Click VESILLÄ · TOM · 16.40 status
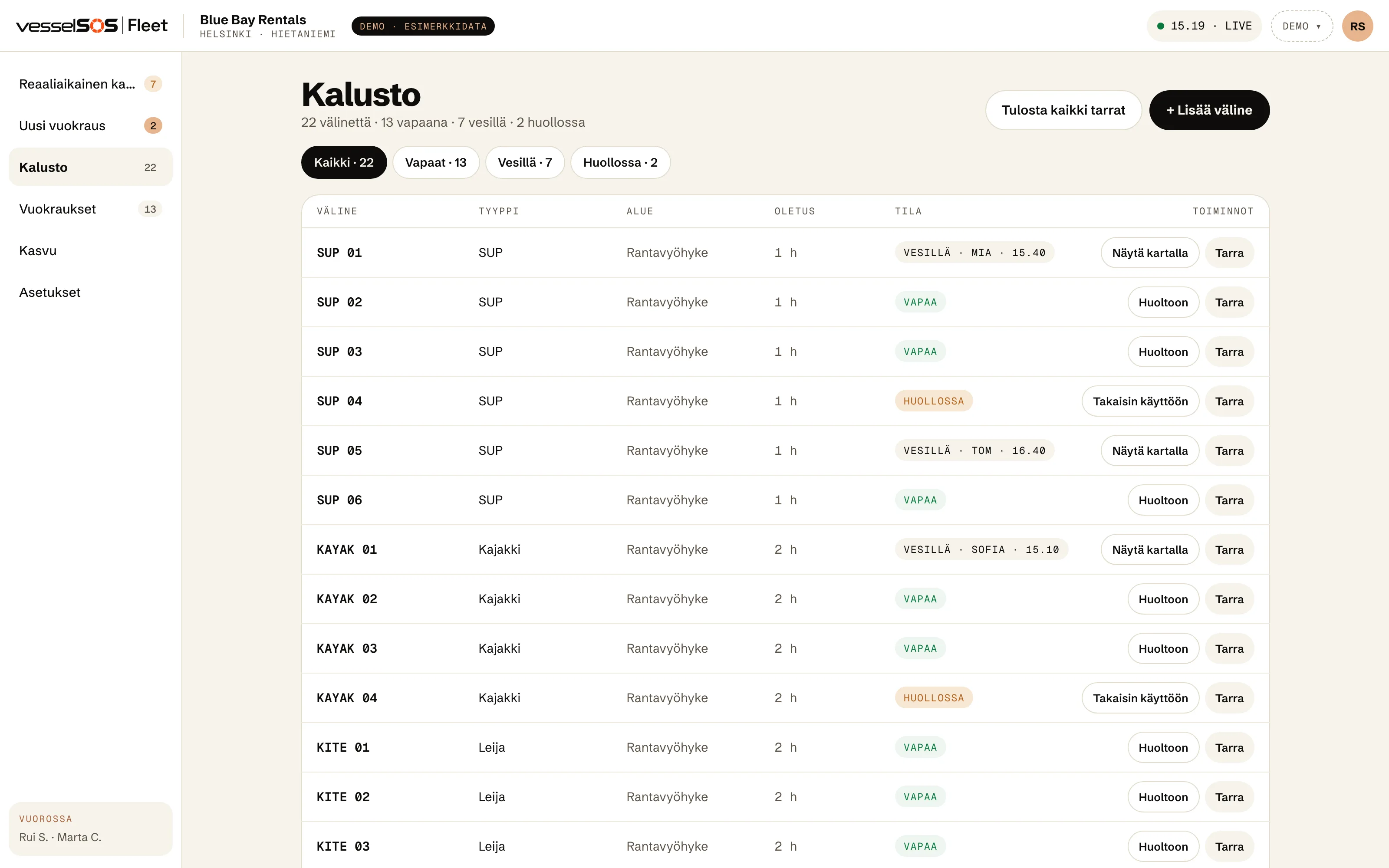 (974, 450)
